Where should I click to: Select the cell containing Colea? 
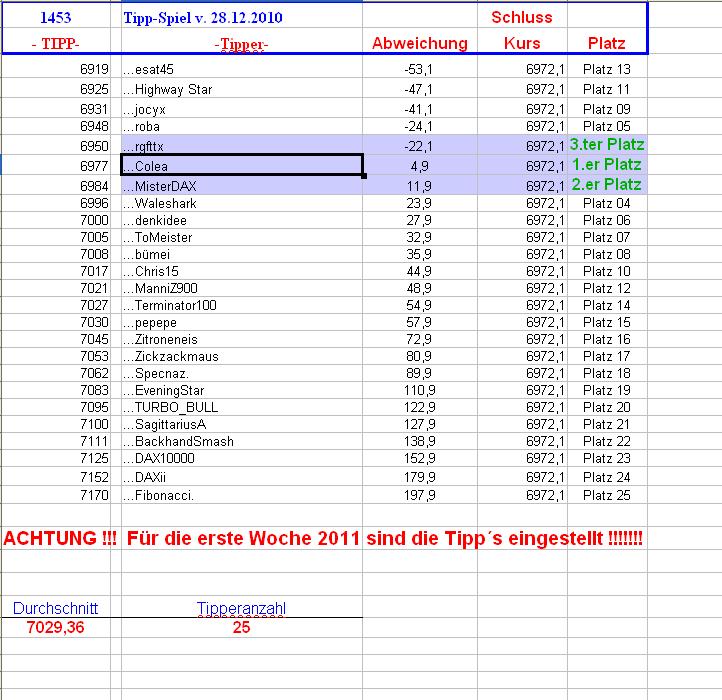click(x=242, y=165)
